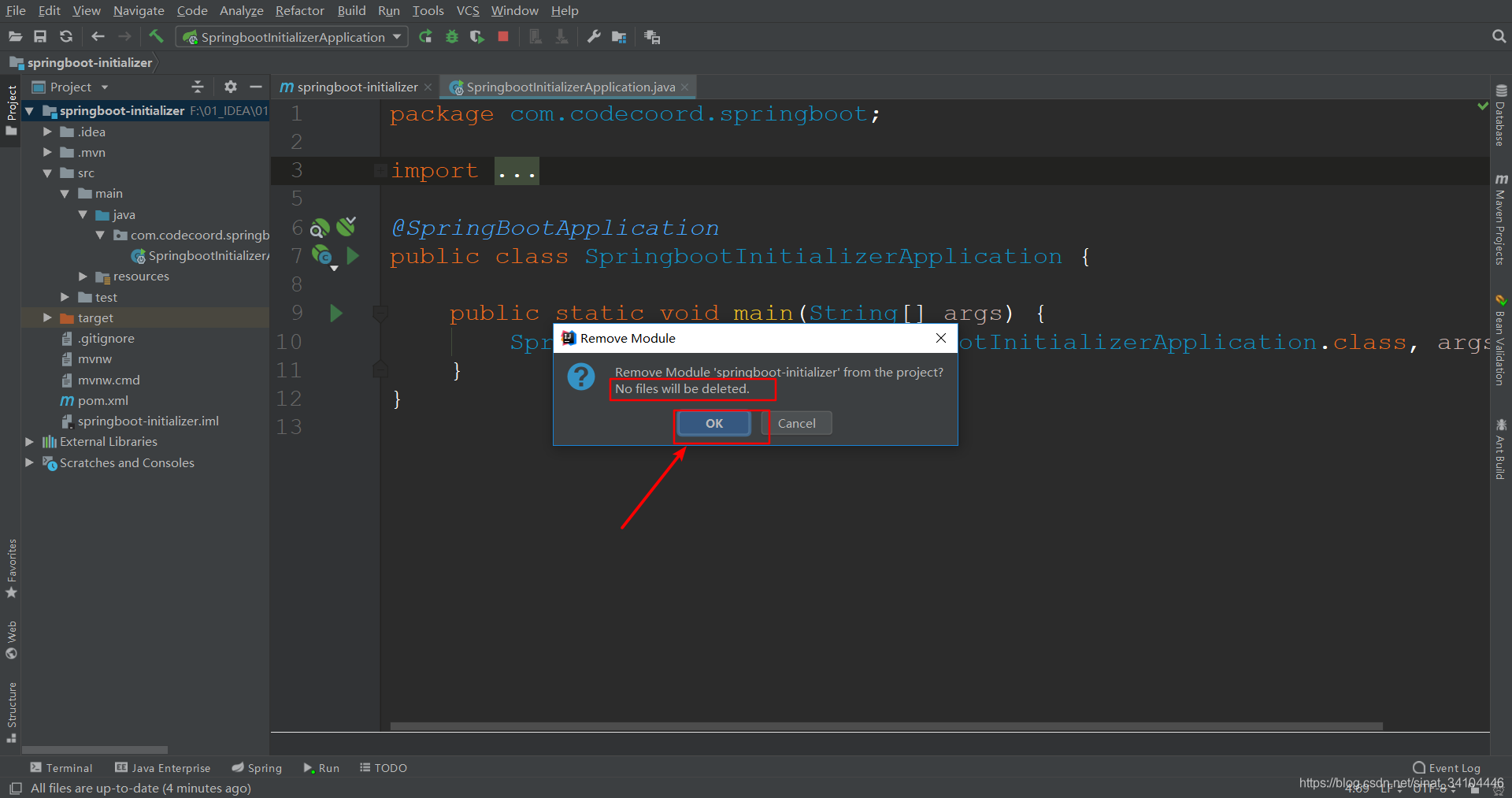Open the Refactor menu
Screen dimensions: 1512x798
(299, 10)
